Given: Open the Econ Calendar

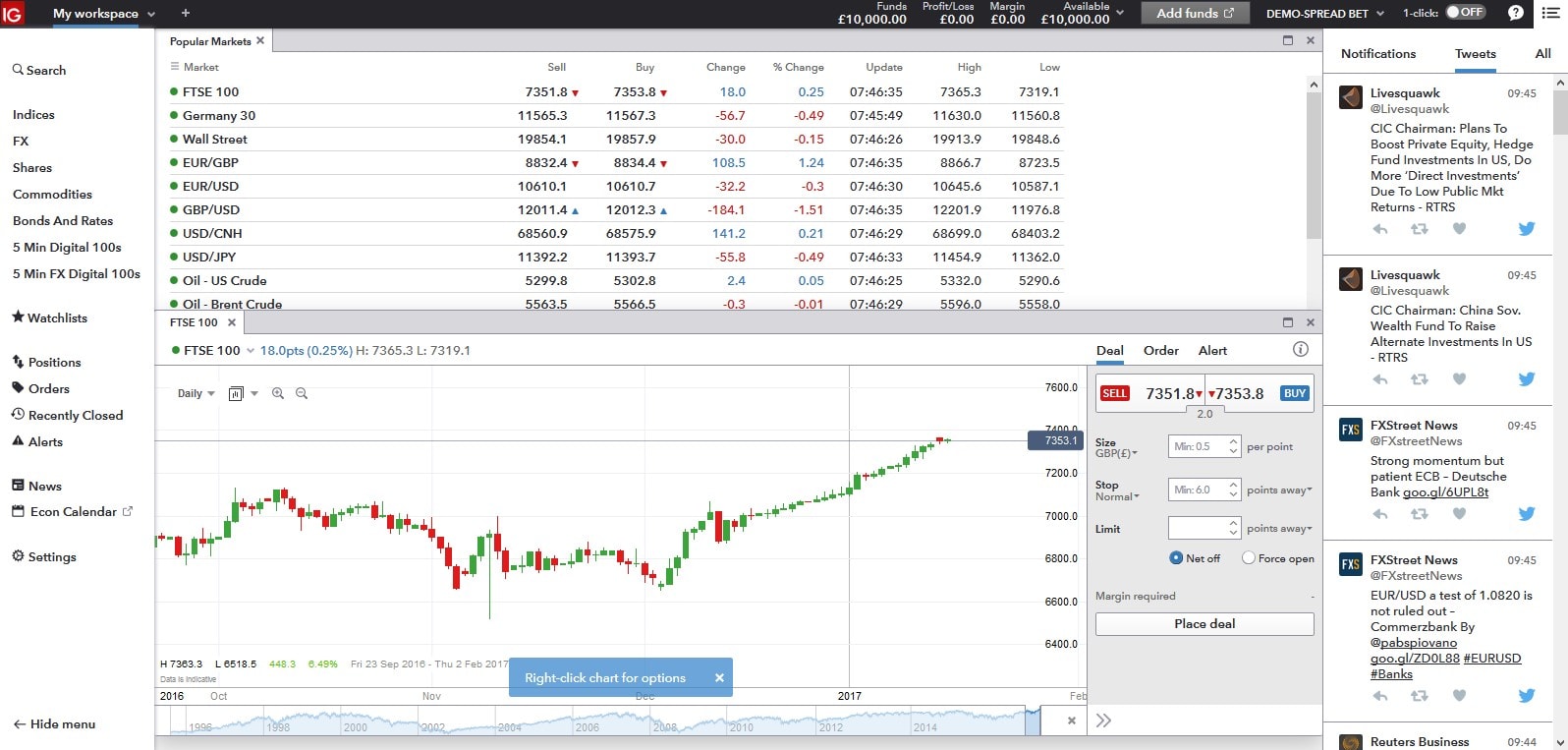Looking at the screenshot, I should point(73,511).
